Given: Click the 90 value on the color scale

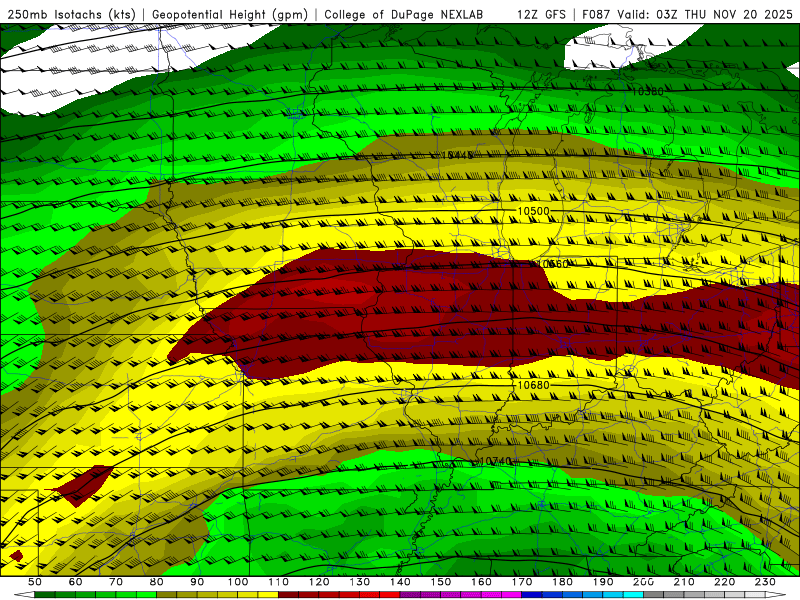Looking at the screenshot, I should coord(197,582).
